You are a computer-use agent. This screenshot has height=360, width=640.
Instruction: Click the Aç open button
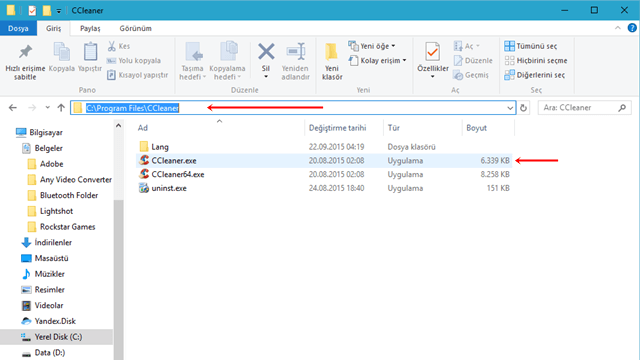[467, 46]
